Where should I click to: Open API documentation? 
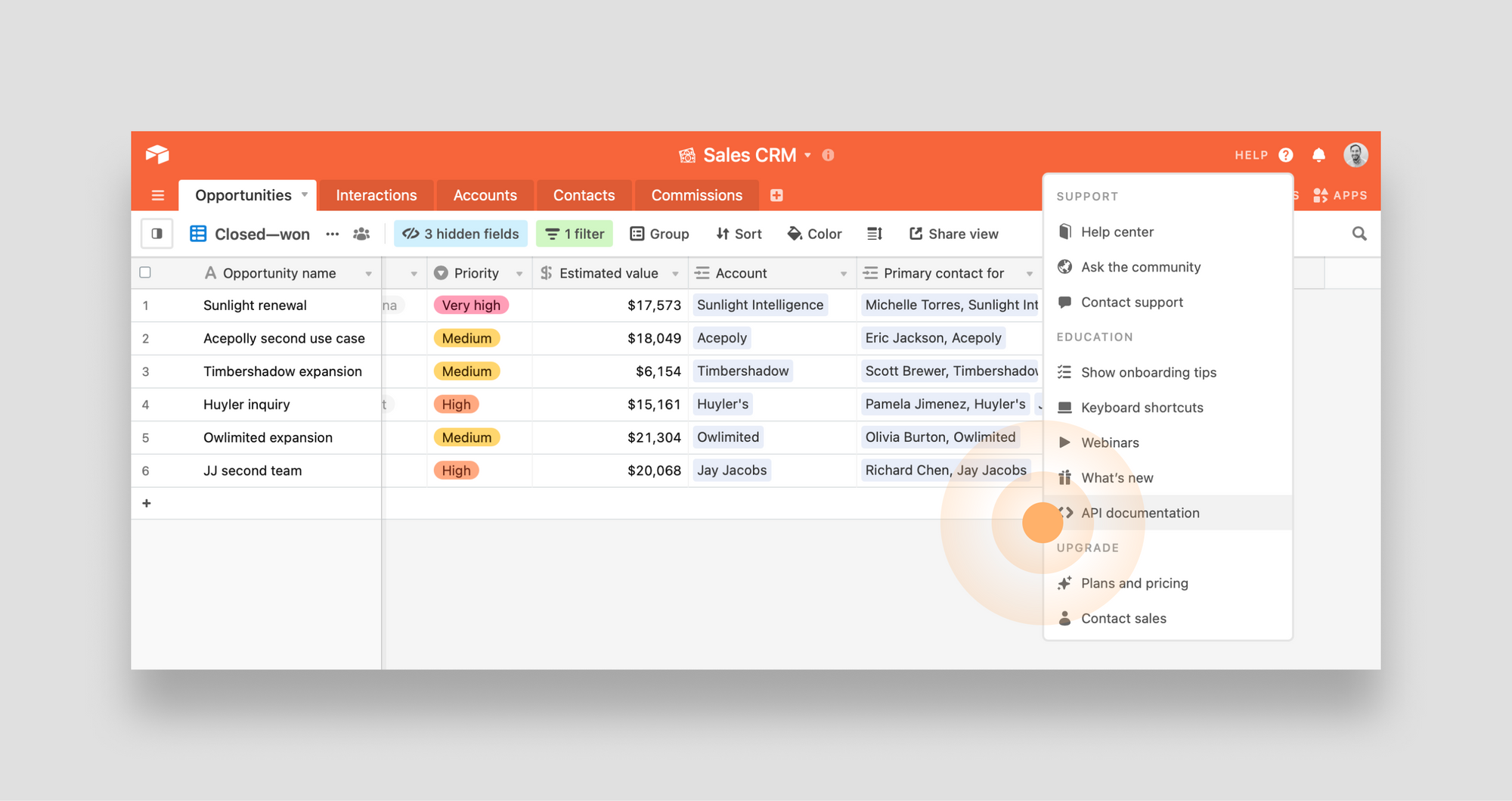(1168, 513)
